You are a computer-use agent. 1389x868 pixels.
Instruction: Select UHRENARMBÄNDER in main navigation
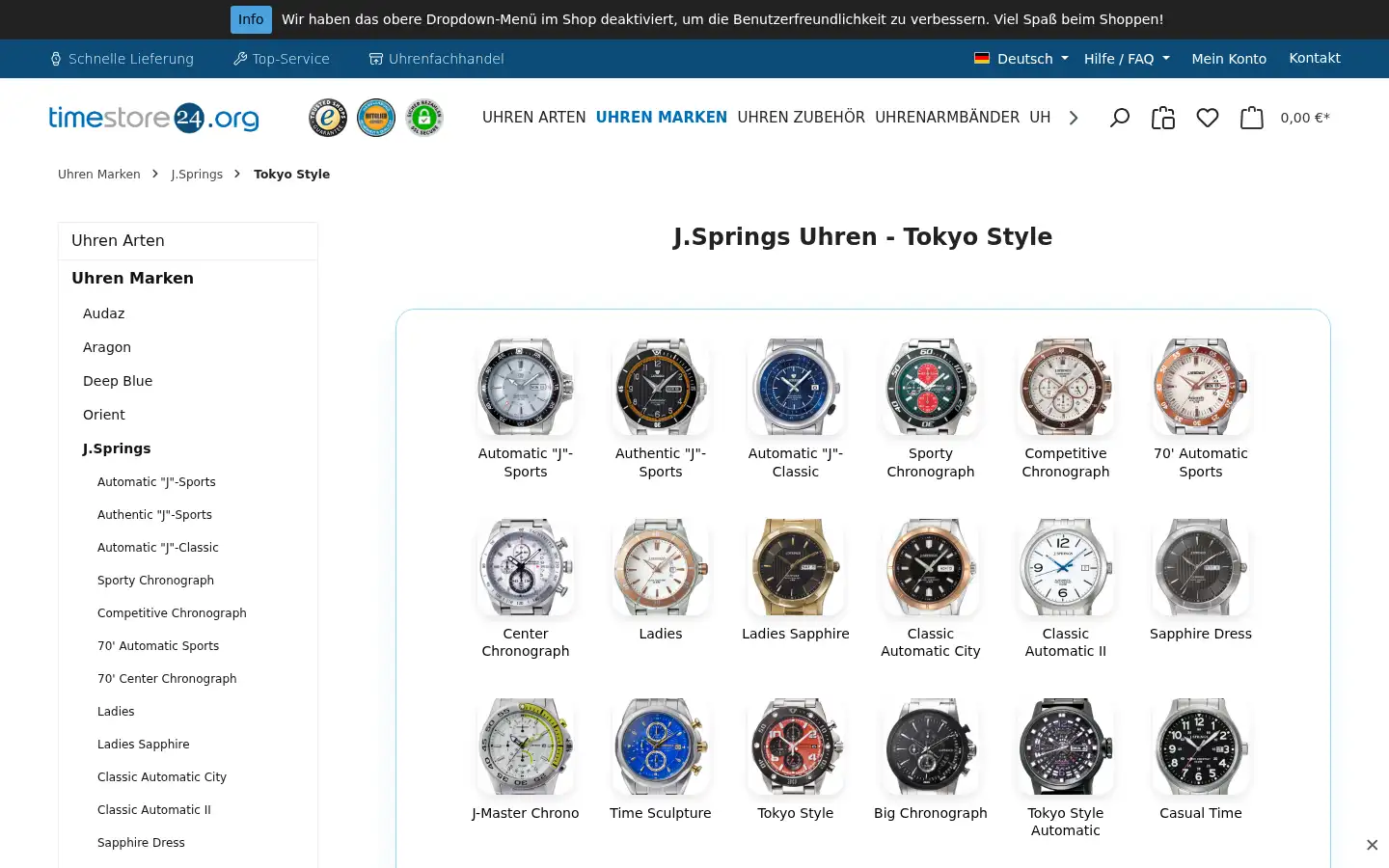[947, 118]
